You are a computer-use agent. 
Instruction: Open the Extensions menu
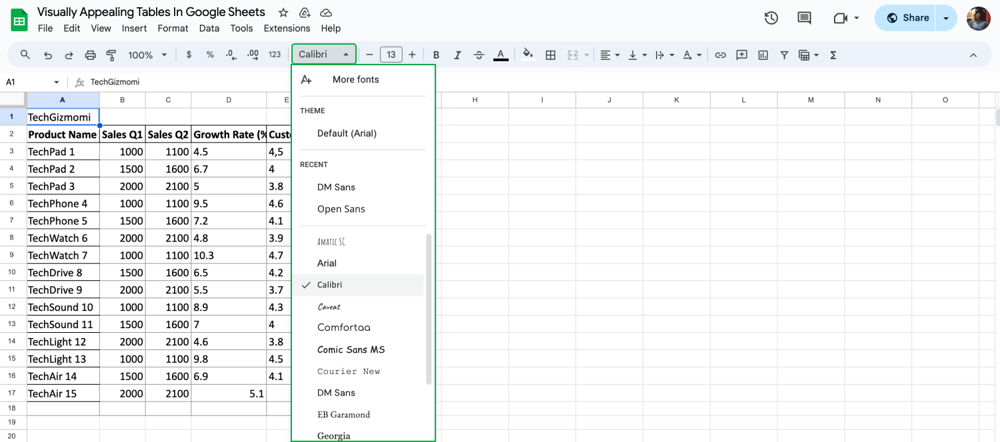[x=286, y=28]
